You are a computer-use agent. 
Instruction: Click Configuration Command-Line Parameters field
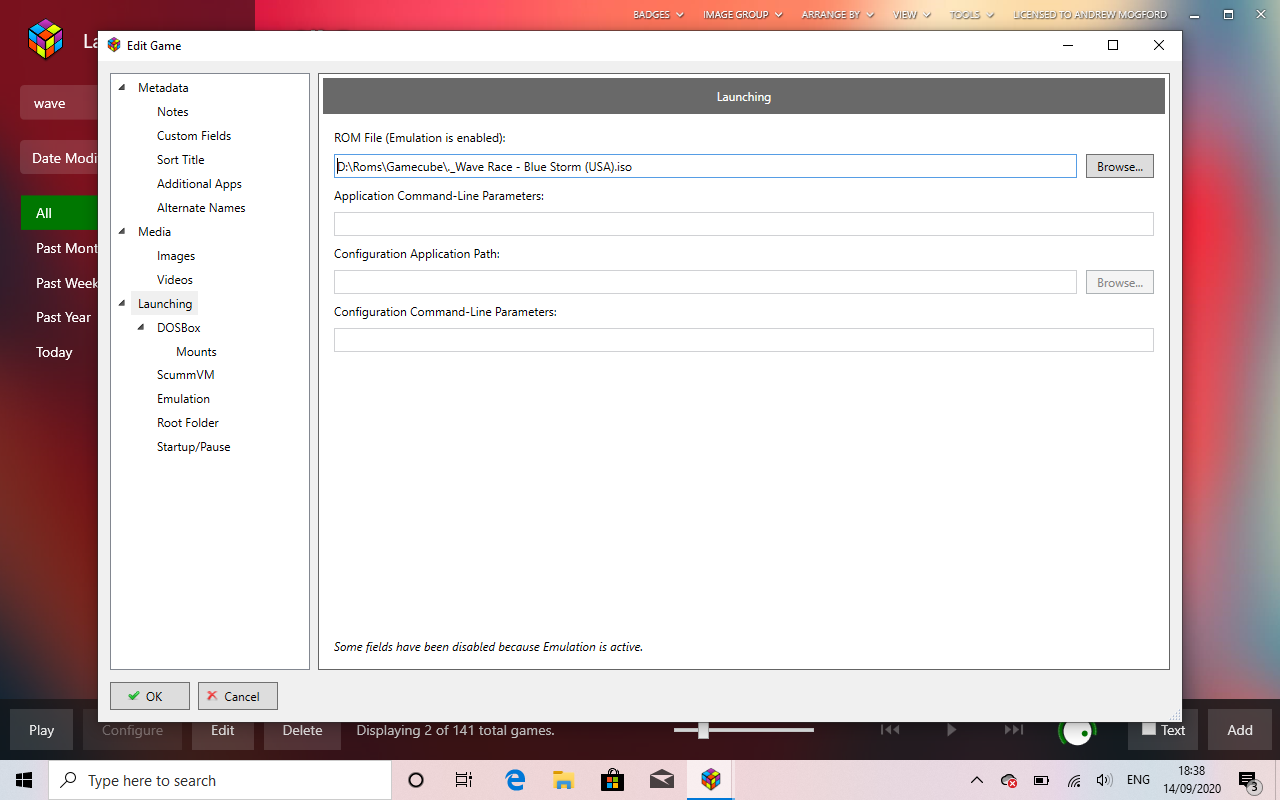744,340
